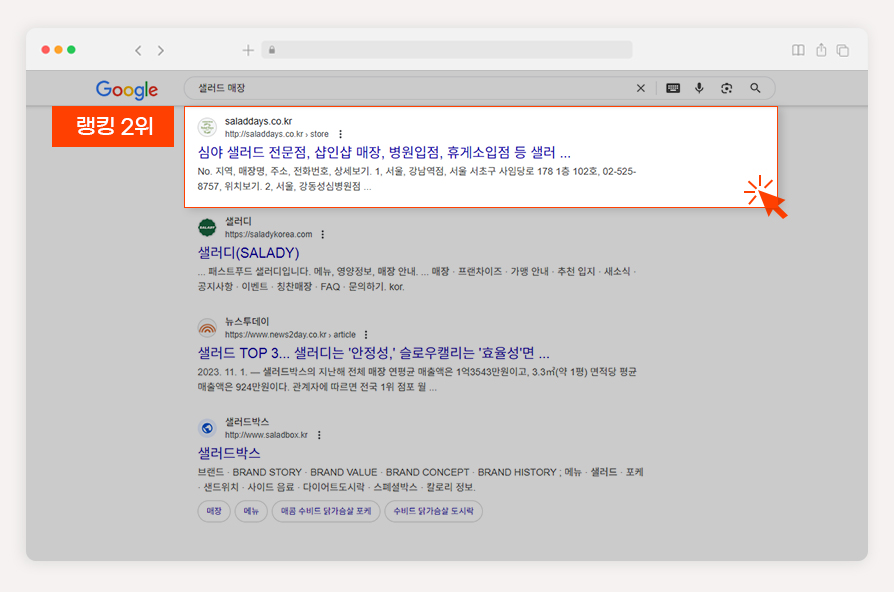Go forward using the browser forward arrow
Image resolution: width=894 pixels, height=592 pixels.
[x=161, y=50]
